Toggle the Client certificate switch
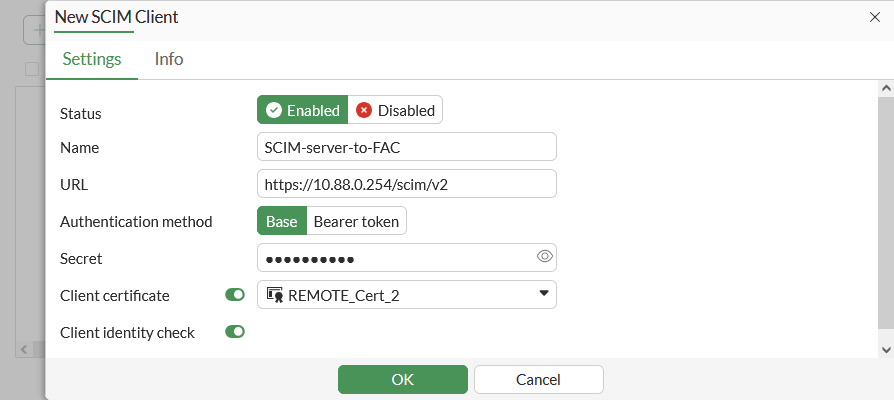This screenshot has height=400, width=894. [235, 295]
